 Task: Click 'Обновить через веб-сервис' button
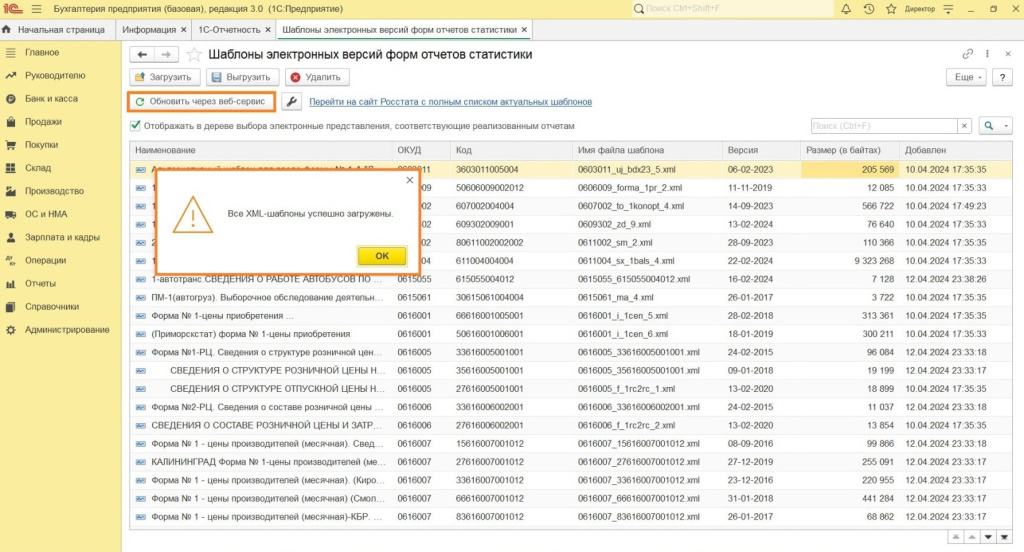coord(201,102)
